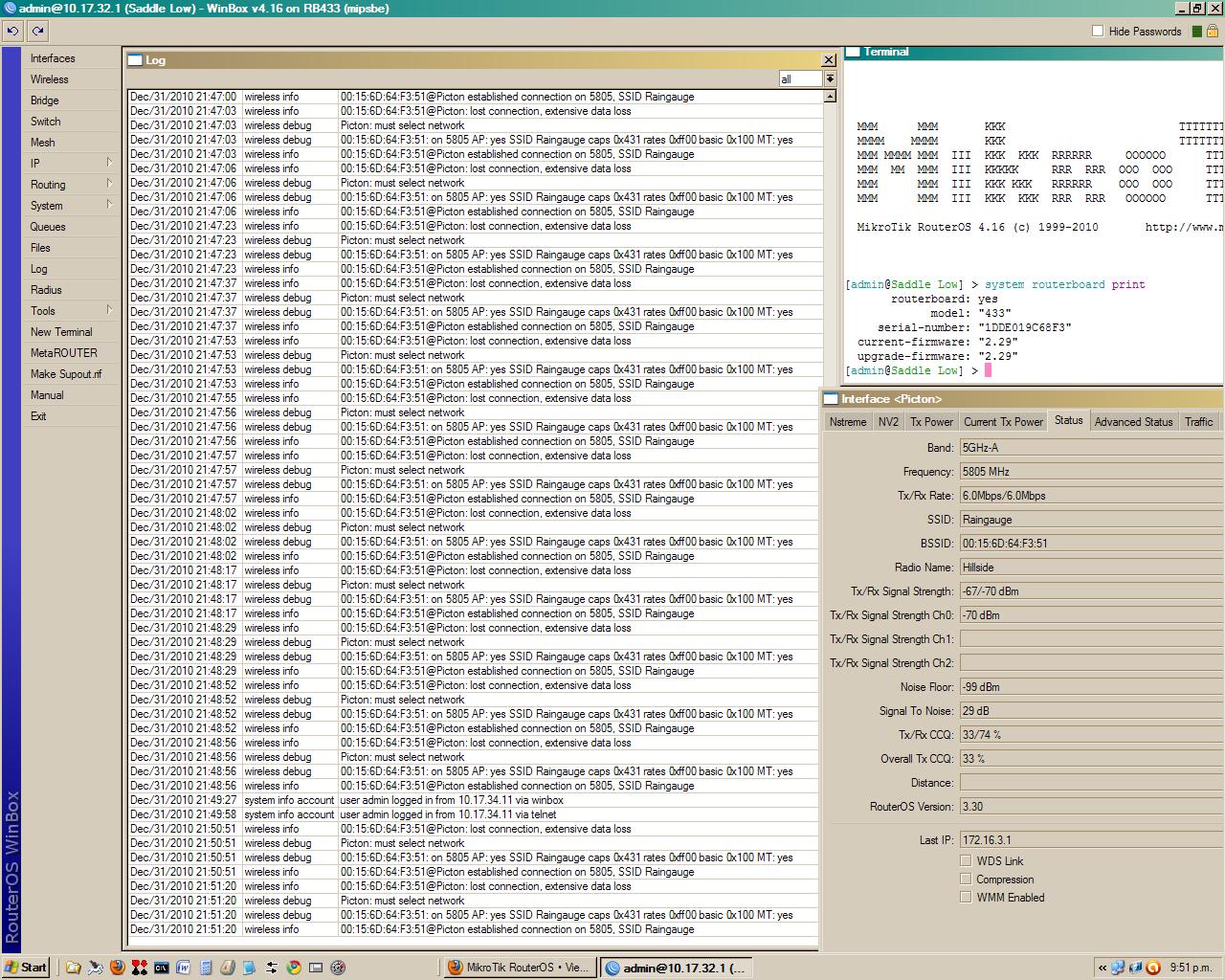Image resolution: width=1225 pixels, height=980 pixels.
Task: Open the Advanced Status tab
Action: 1133,422
